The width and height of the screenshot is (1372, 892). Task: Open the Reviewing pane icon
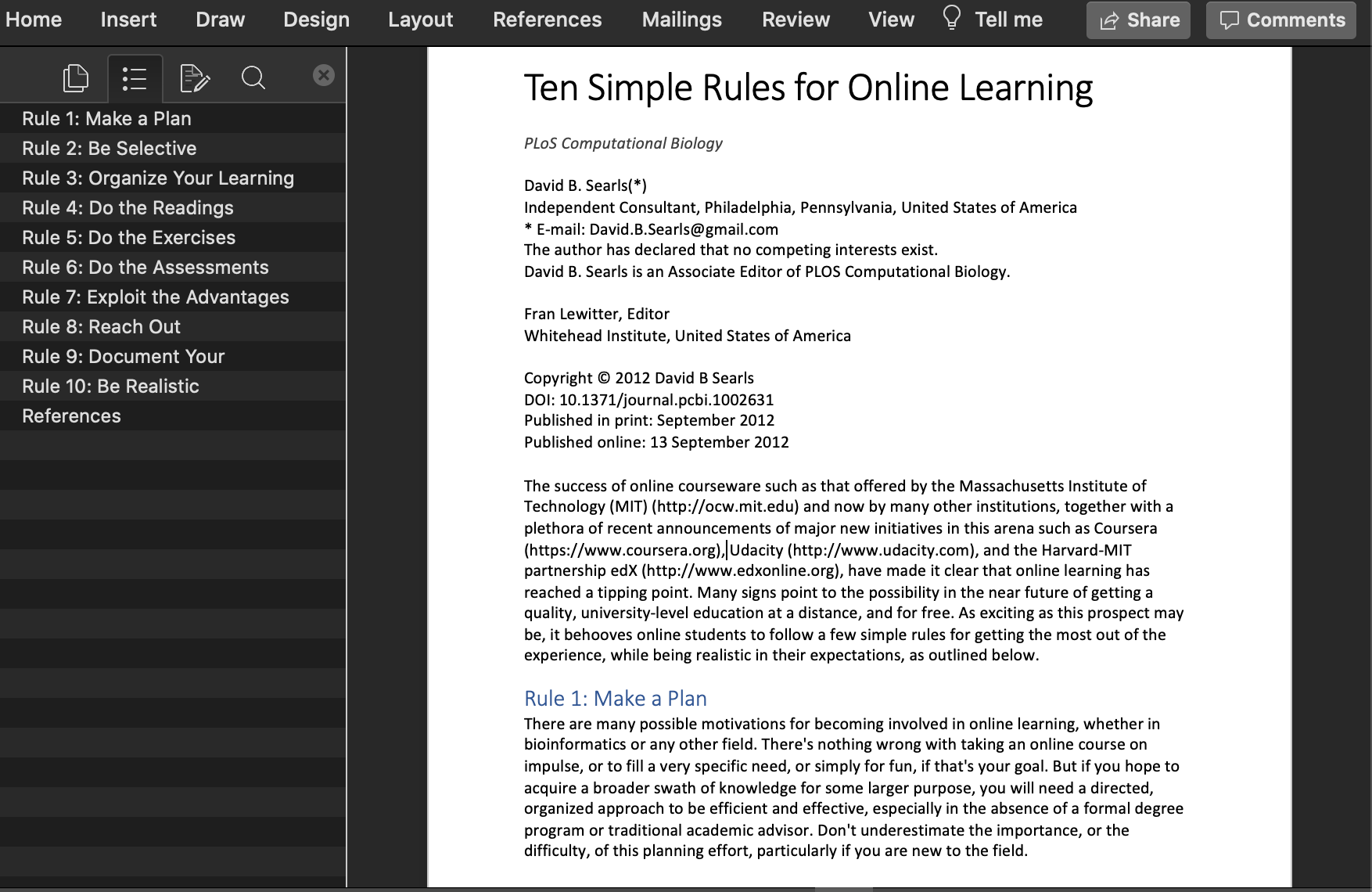click(194, 78)
